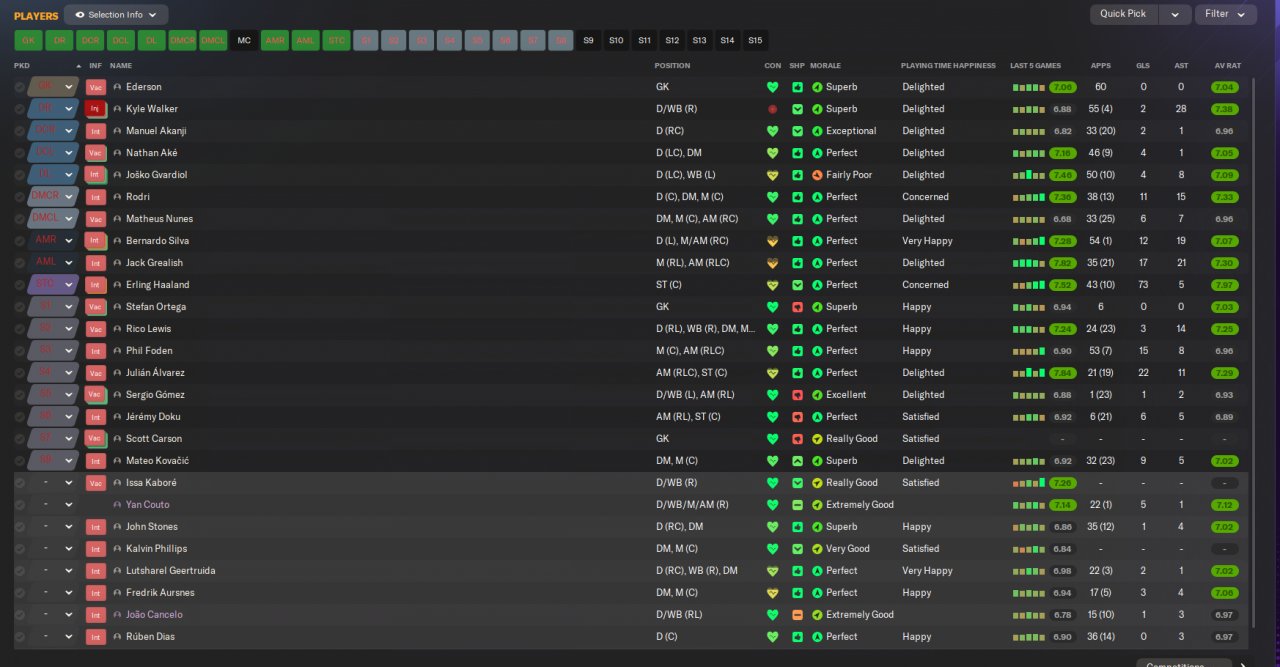Open Erling Haaland's player name link
Viewport: 1280px width, 667px height.
click(x=157, y=285)
